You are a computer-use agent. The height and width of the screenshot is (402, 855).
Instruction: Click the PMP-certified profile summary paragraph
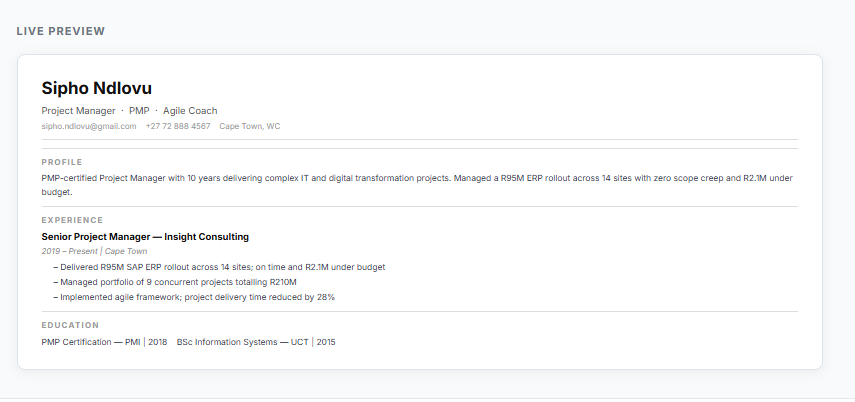400,178
